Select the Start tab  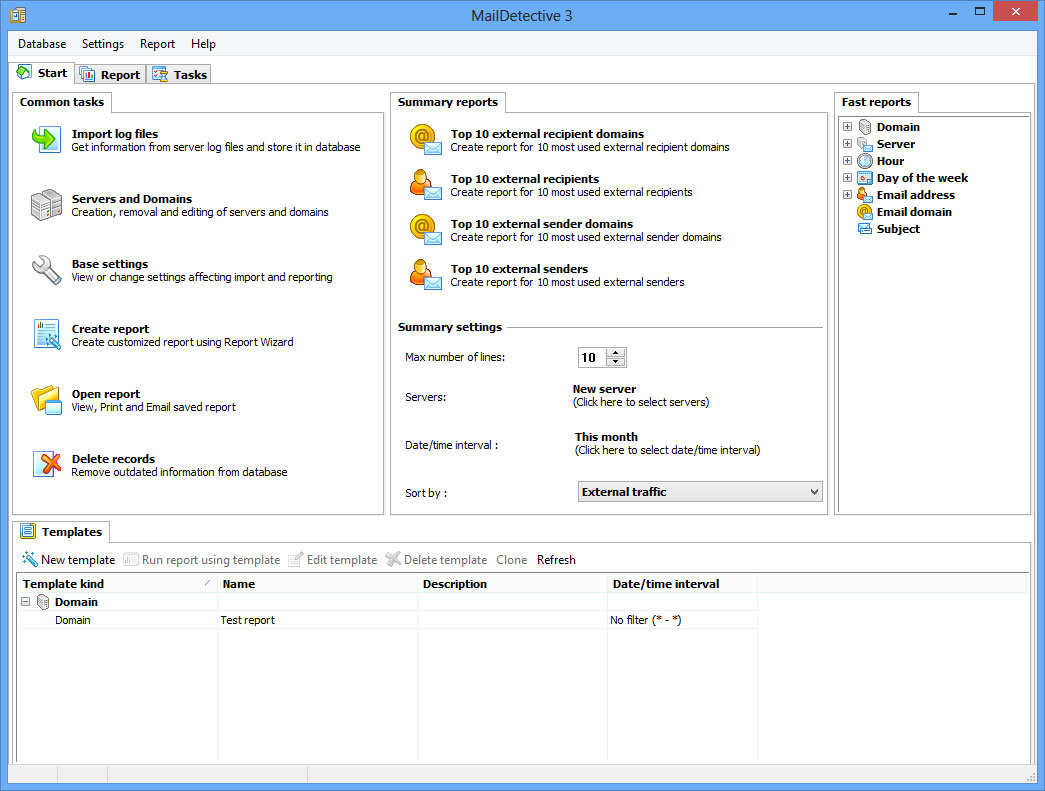pyautogui.click(x=41, y=73)
